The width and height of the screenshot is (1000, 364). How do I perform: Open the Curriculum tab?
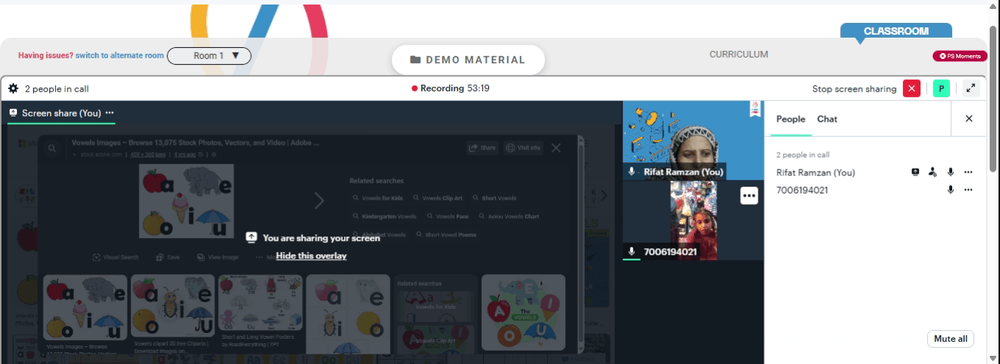pyautogui.click(x=739, y=55)
